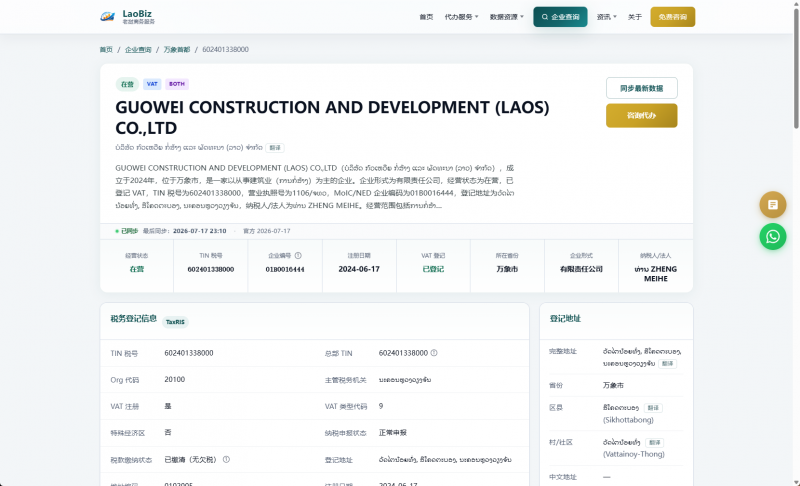
Task: Expand the 代办服务 dropdown menu
Action: pos(461,17)
